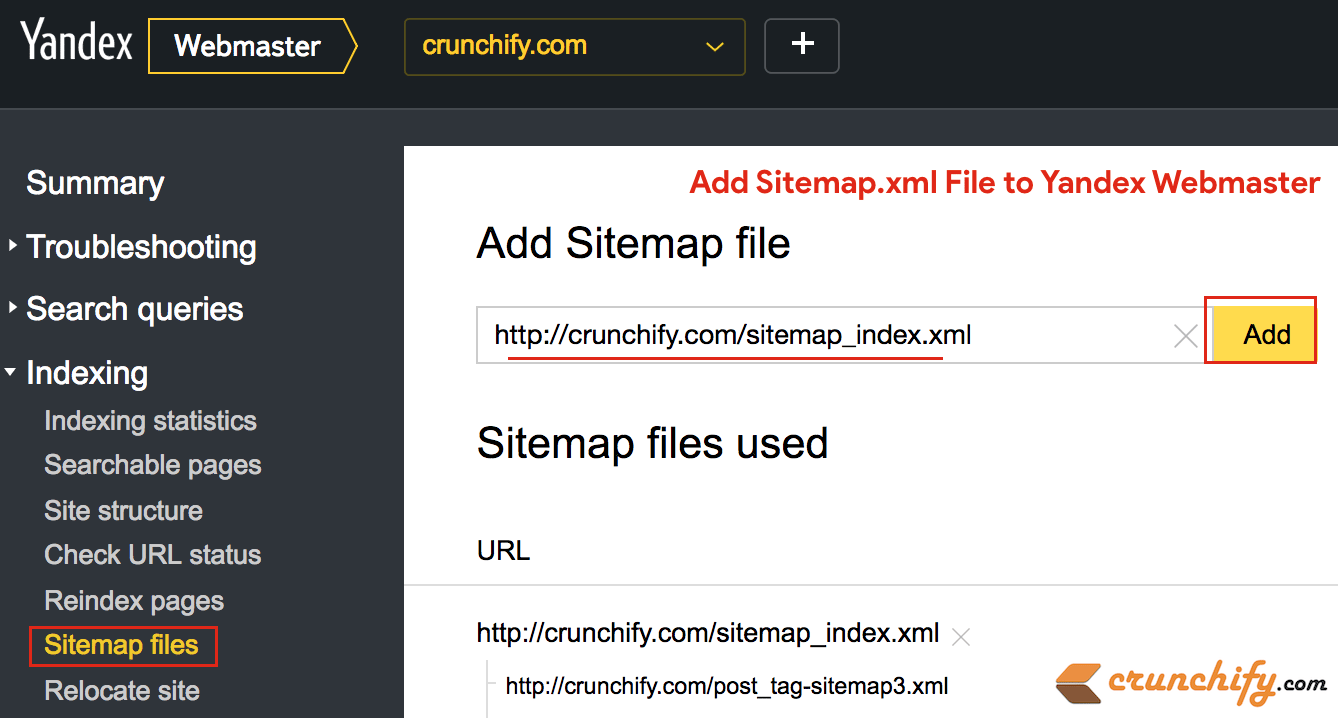The height and width of the screenshot is (718, 1338).
Task: Open Reindex pages
Action: click(134, 601)
